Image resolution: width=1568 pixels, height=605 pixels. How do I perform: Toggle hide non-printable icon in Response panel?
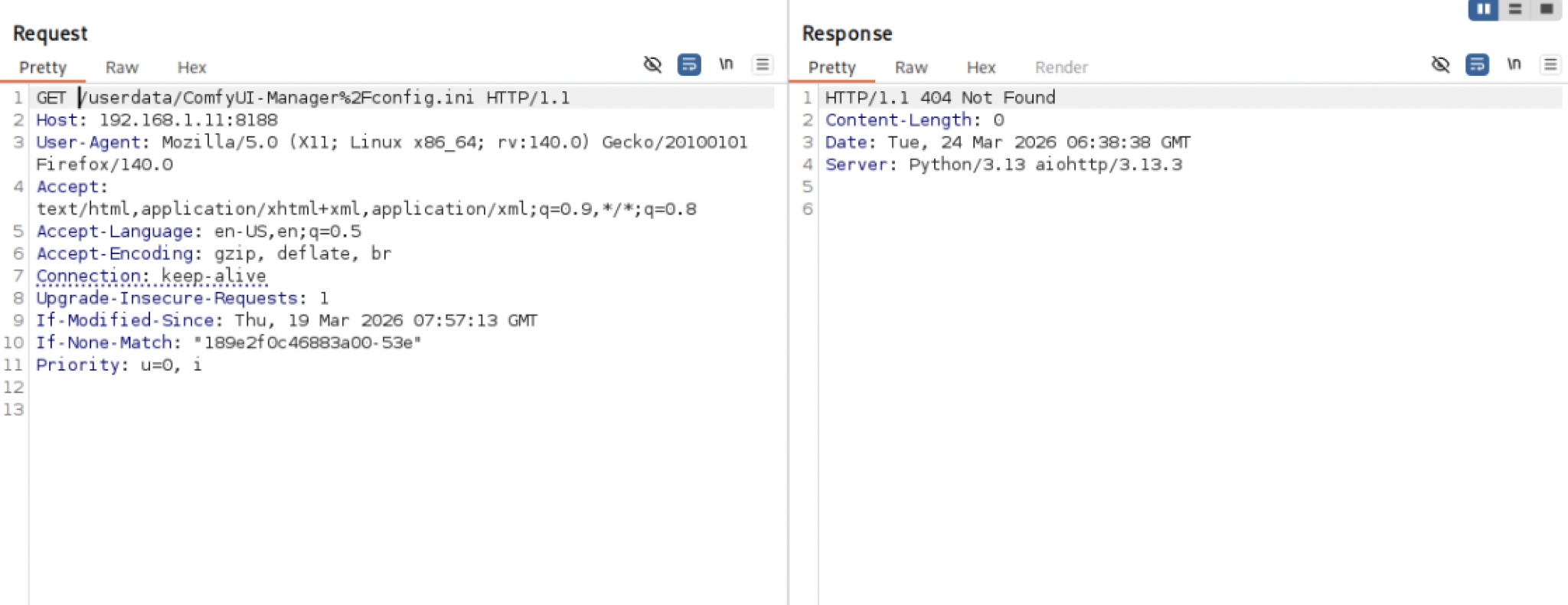click(x=1440, y=64)
